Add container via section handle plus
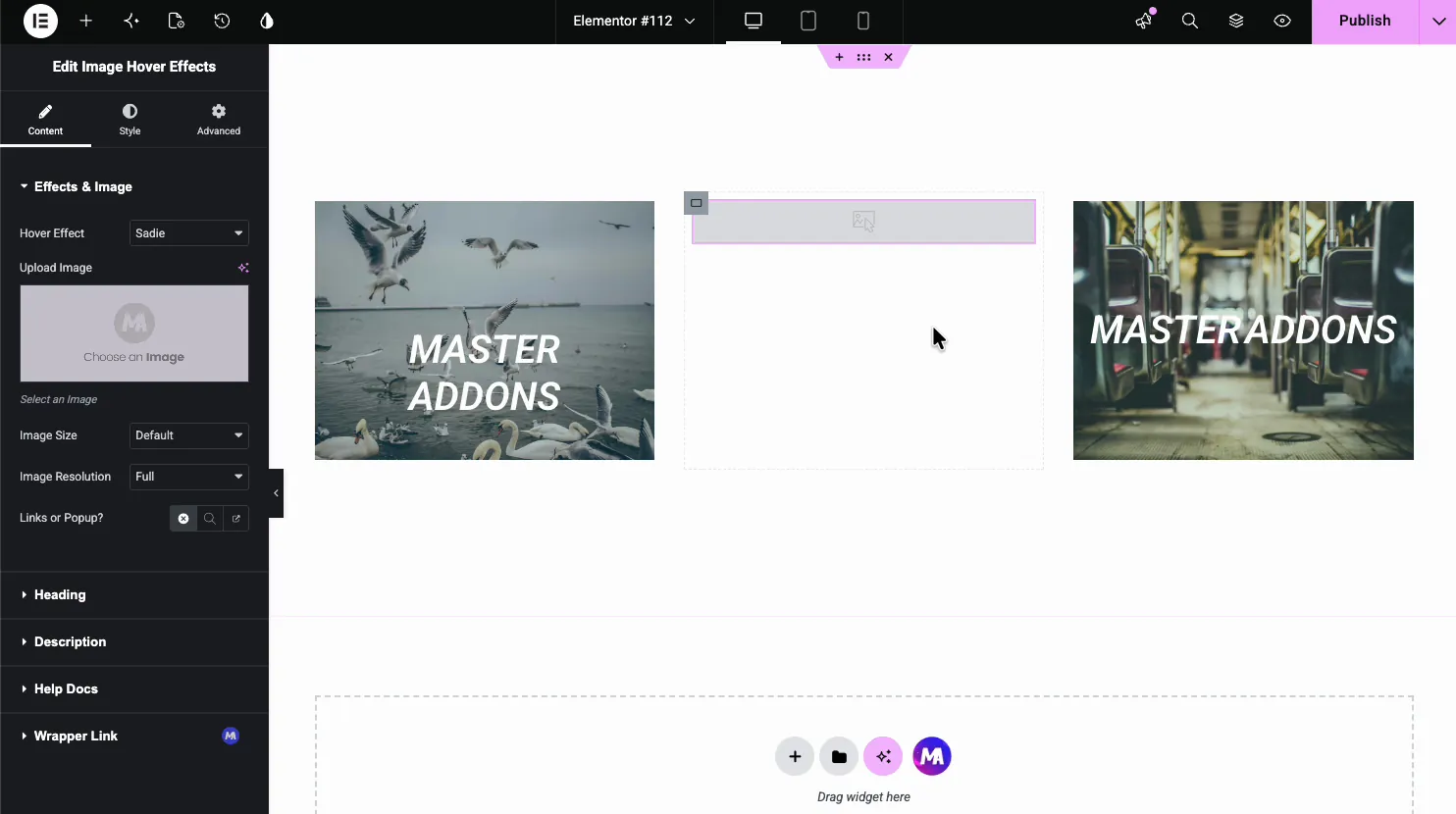 point(839,57)
